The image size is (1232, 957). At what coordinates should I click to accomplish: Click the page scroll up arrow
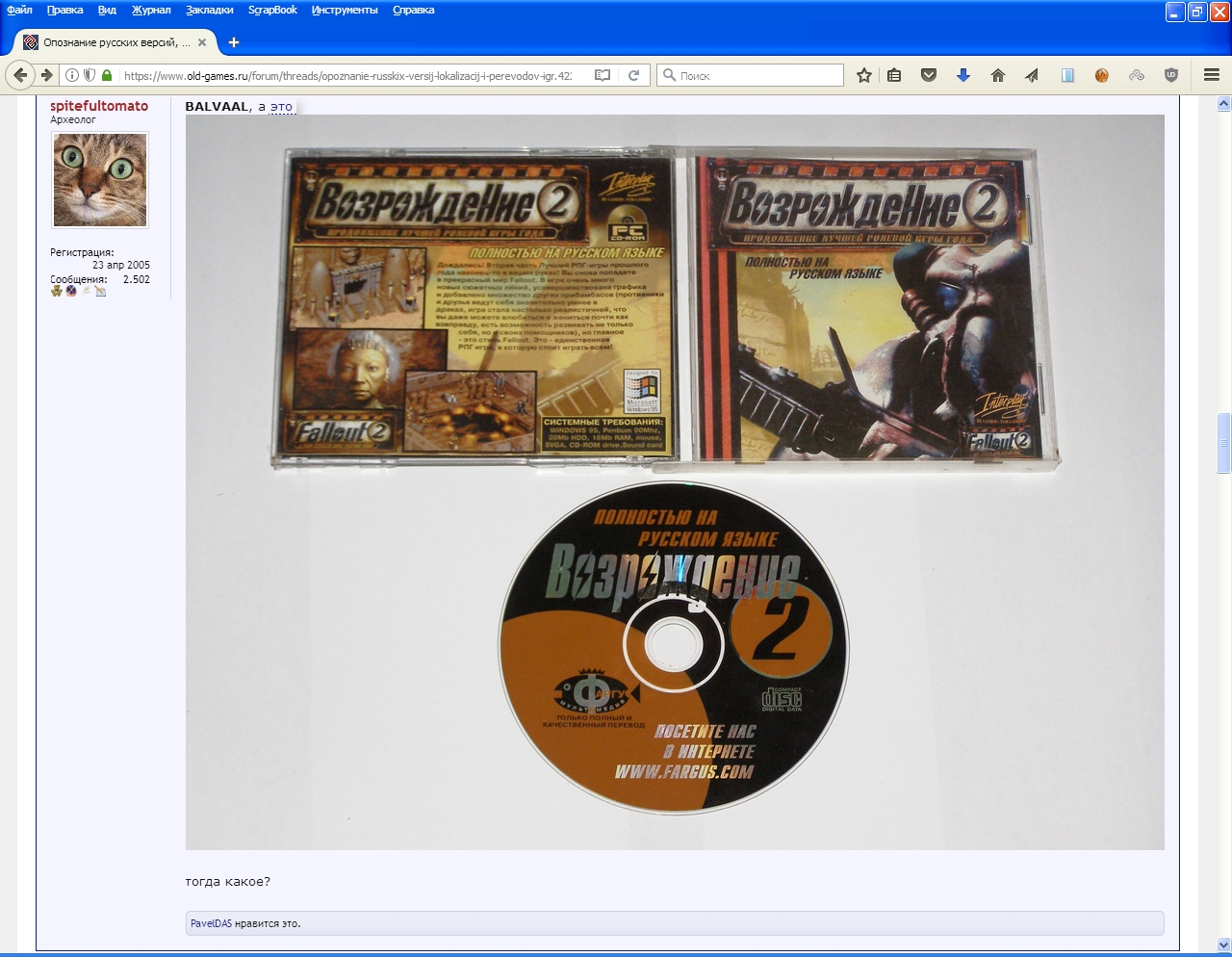(x=1223, y=103)
